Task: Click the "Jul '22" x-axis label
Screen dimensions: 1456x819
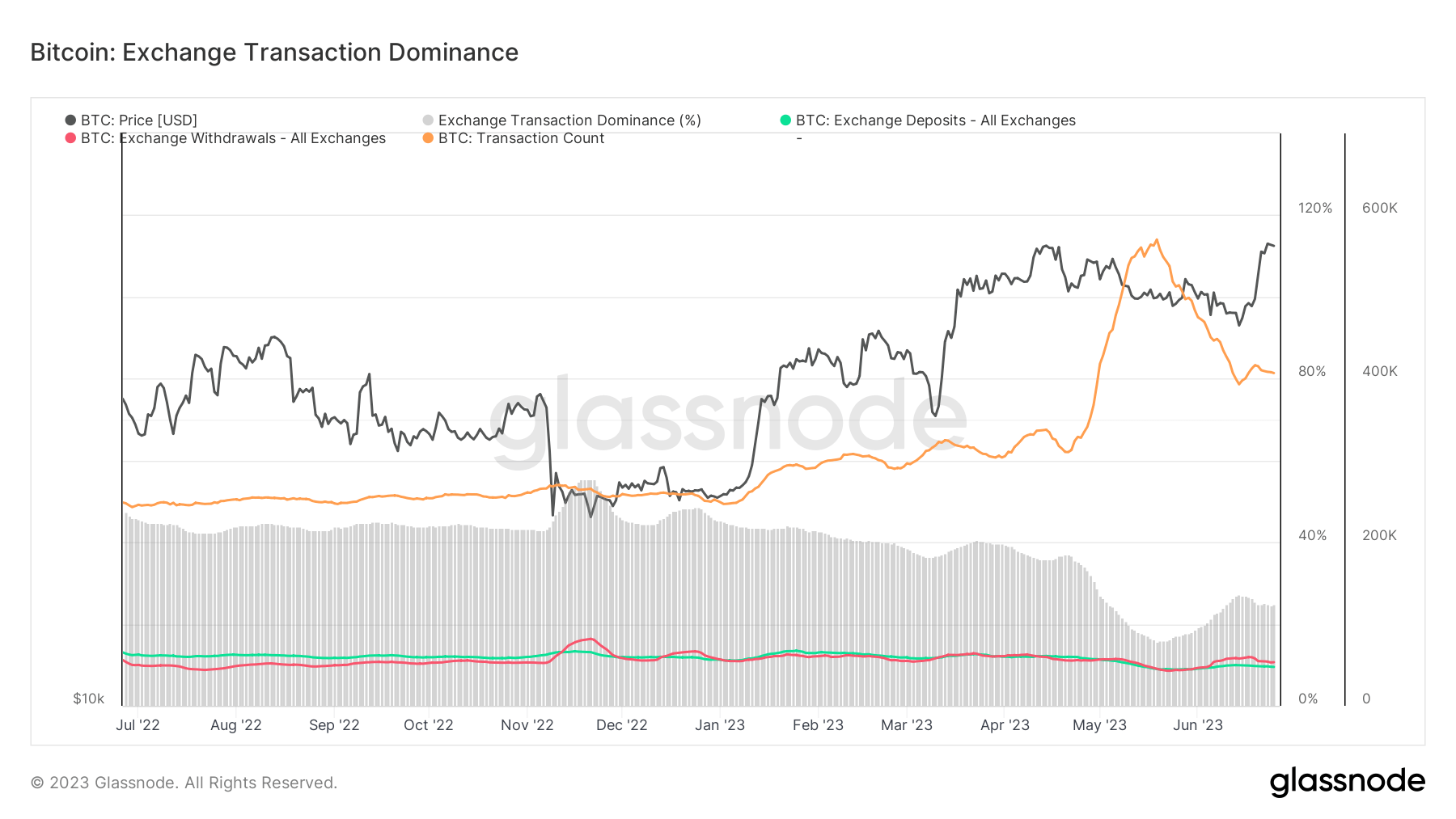Action: 138,725
